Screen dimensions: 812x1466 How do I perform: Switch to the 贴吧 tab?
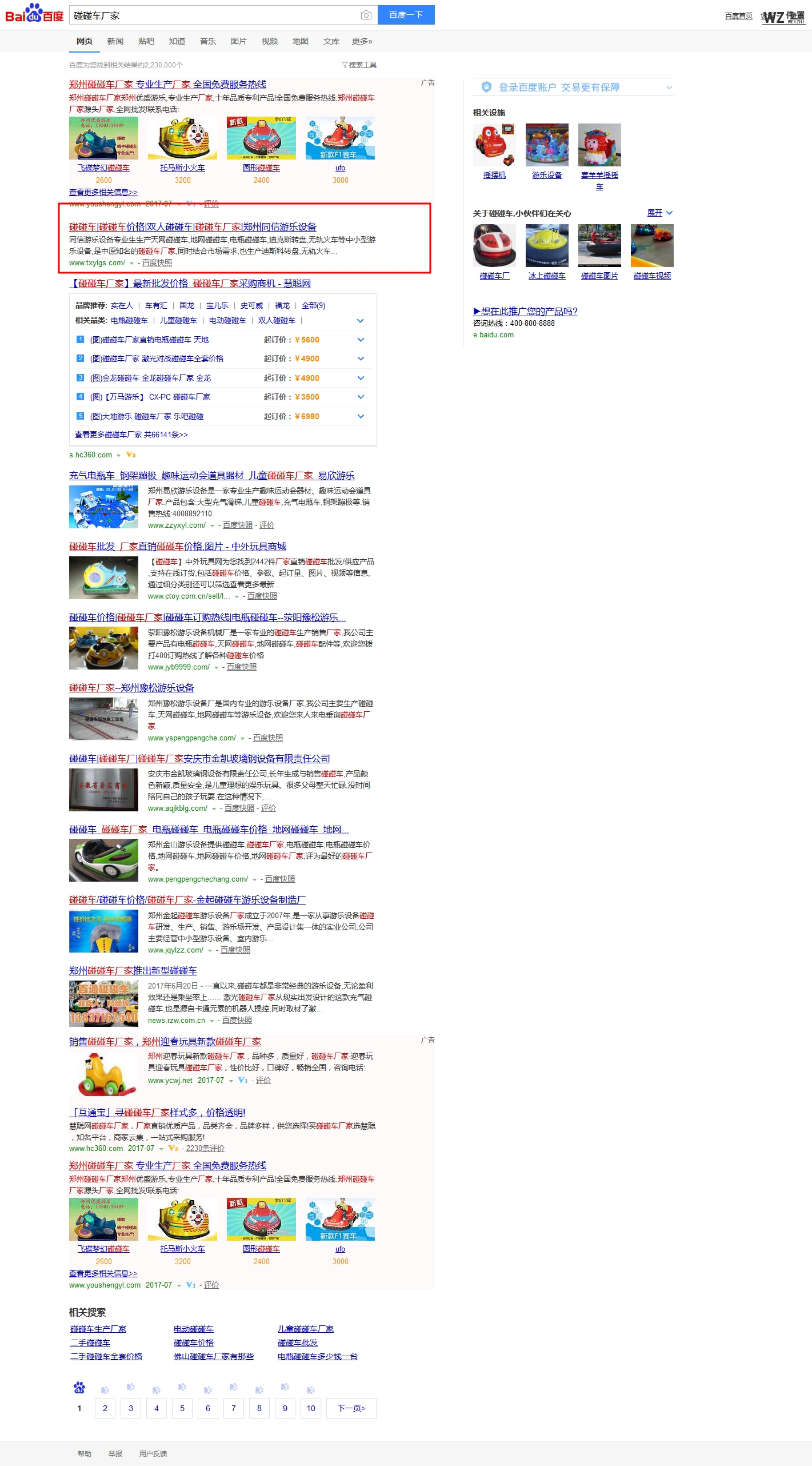pyautogui.click(x=146, y=41)
